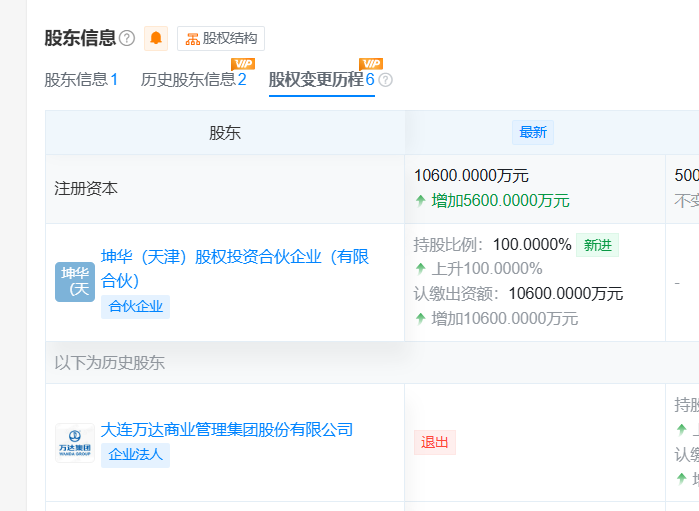Click the 坤华 company logo thumbnail
Screen dimensions: 699x511
pos(75,282)
